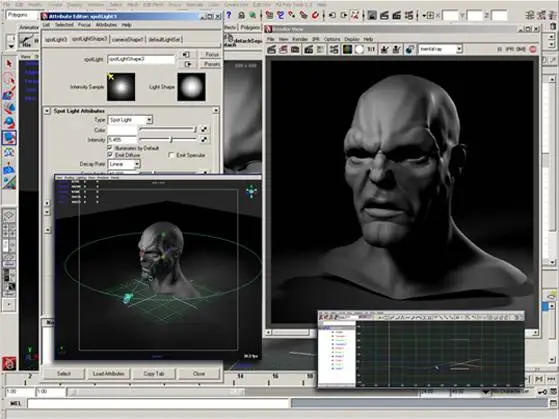This screenshot has height=419, width=559.
Task: Adjust the Intensity slider handle
Action: pyautogui.click(x=171, y=140)
